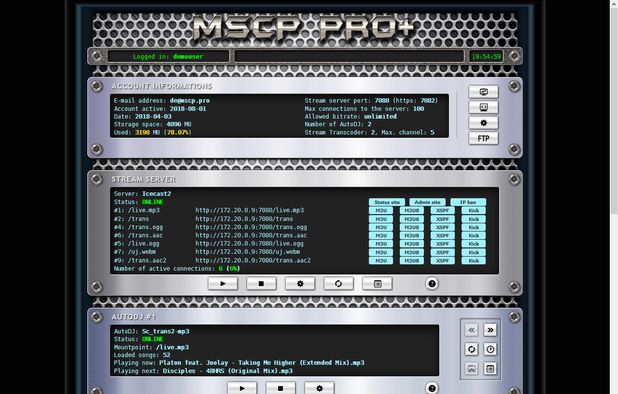Screen dimensions: 618x394
Task: Click the http://172.20.0.9:7080/live.mp3 URL
Action: (x=249, y=210)
